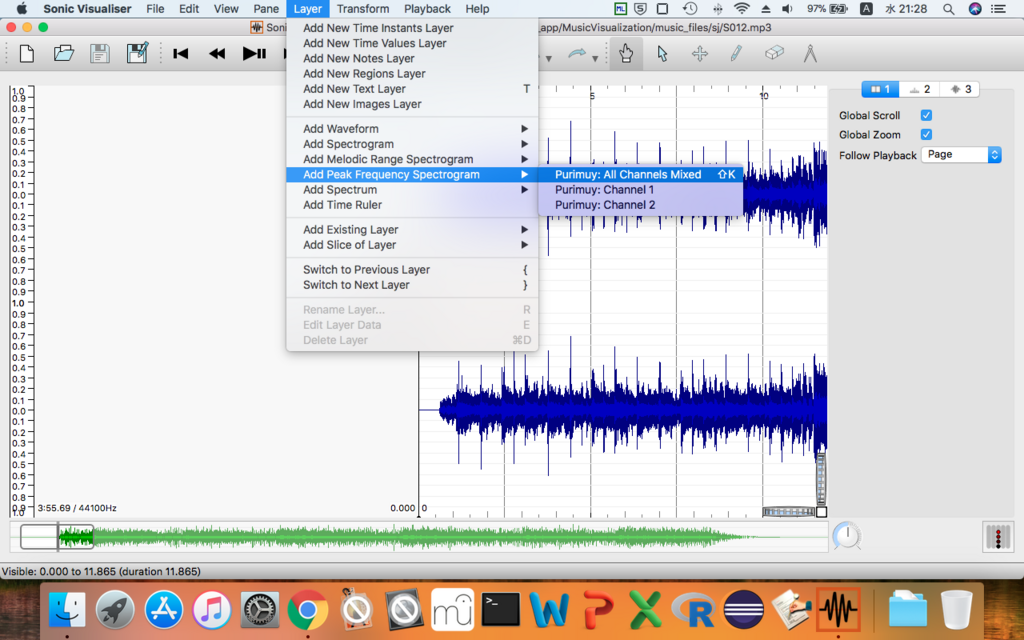
Task: Open iTunes from the Dock
Action: 211,610
